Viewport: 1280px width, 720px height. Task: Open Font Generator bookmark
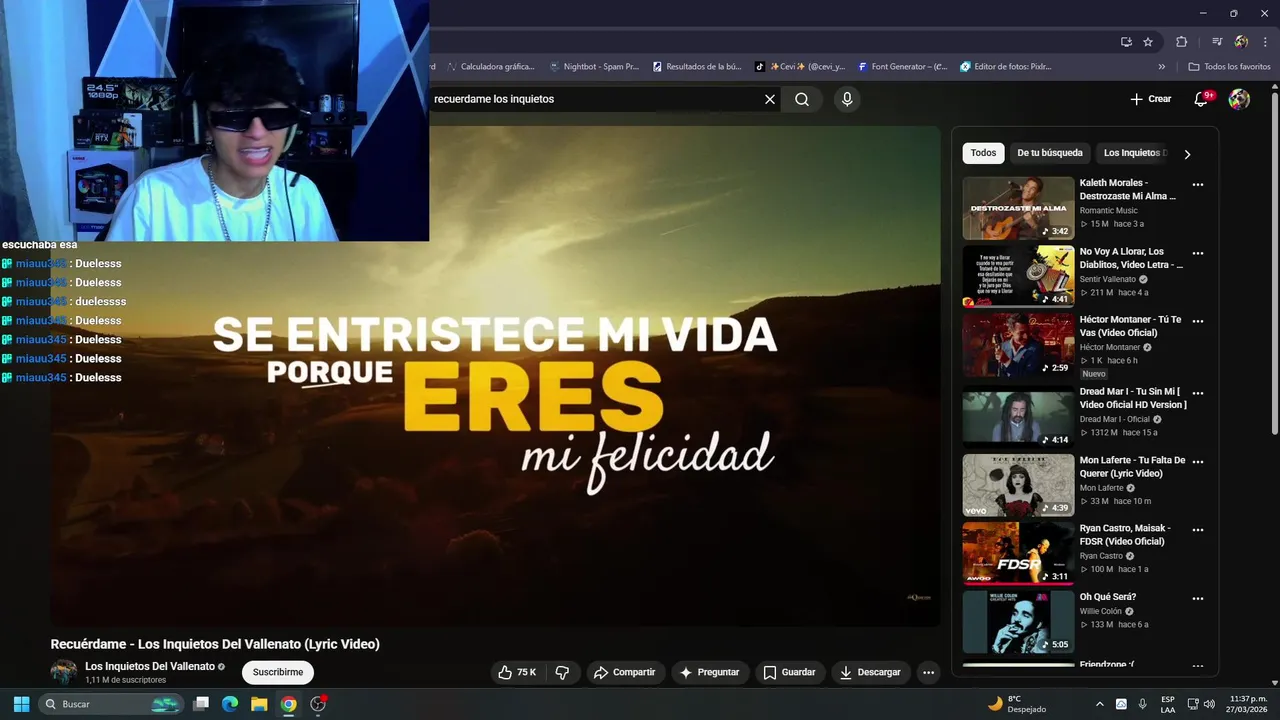pyautogui.click(x=903, y=67)
